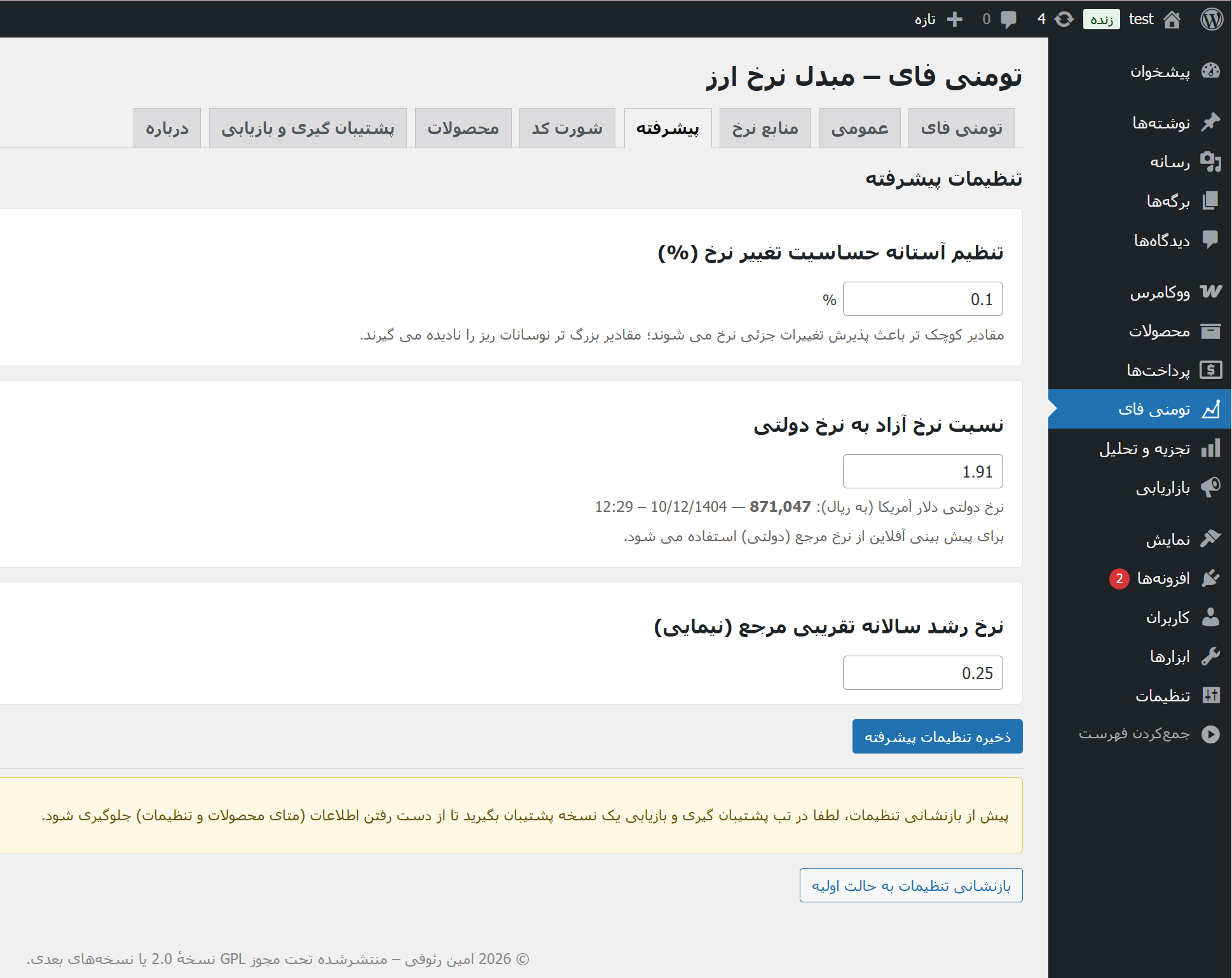Screen dimensions: 1232x978
Task: Click the 0.1 percent threshold input field
Action: (922, 299)
